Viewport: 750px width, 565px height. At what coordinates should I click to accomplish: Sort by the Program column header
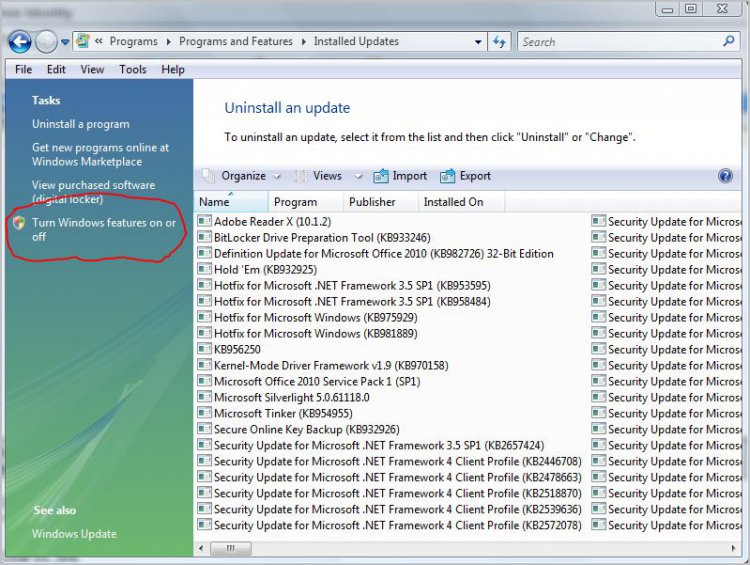(305, 202)
